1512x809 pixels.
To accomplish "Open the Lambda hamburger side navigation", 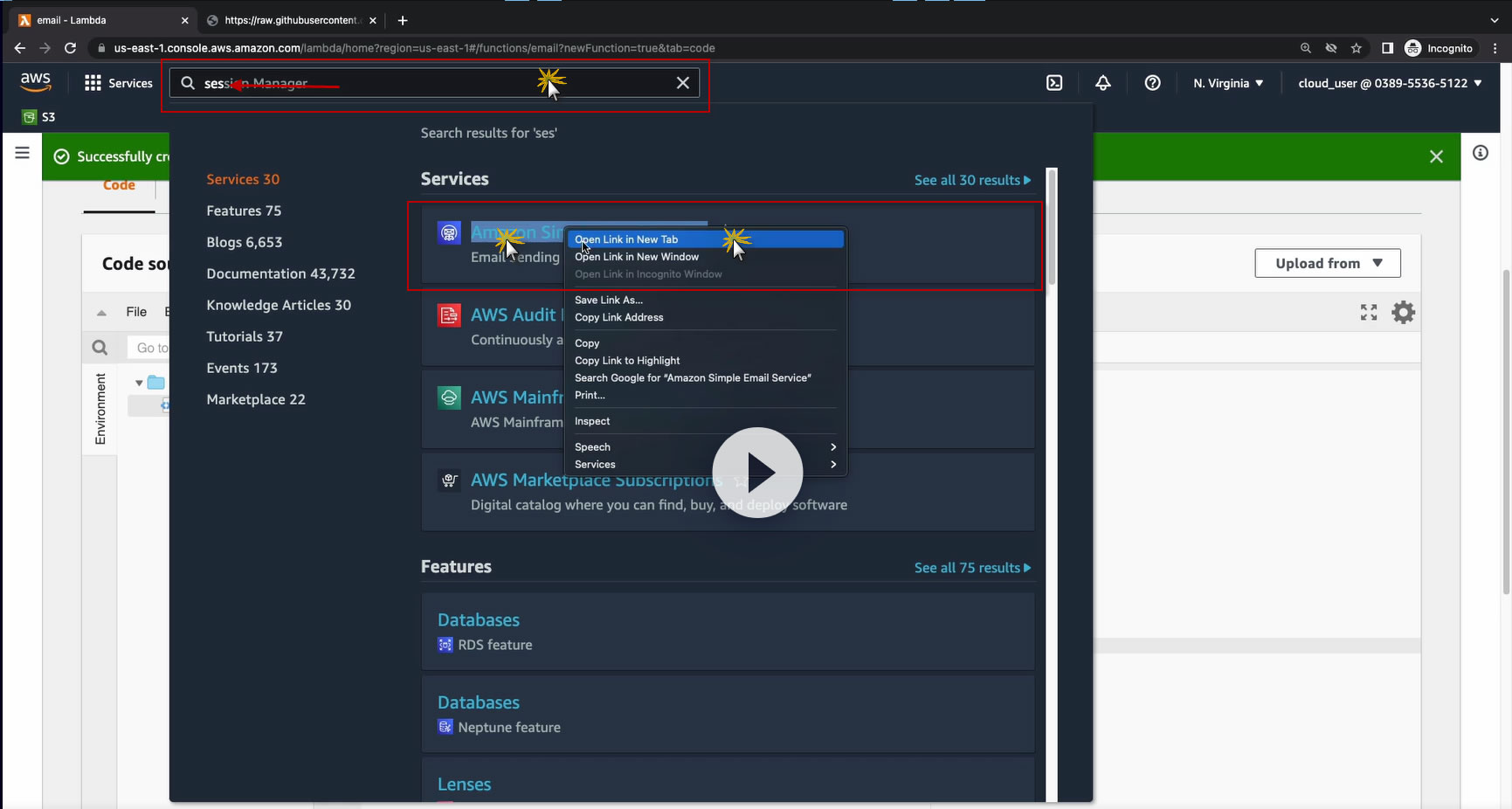I will (23, 154).
